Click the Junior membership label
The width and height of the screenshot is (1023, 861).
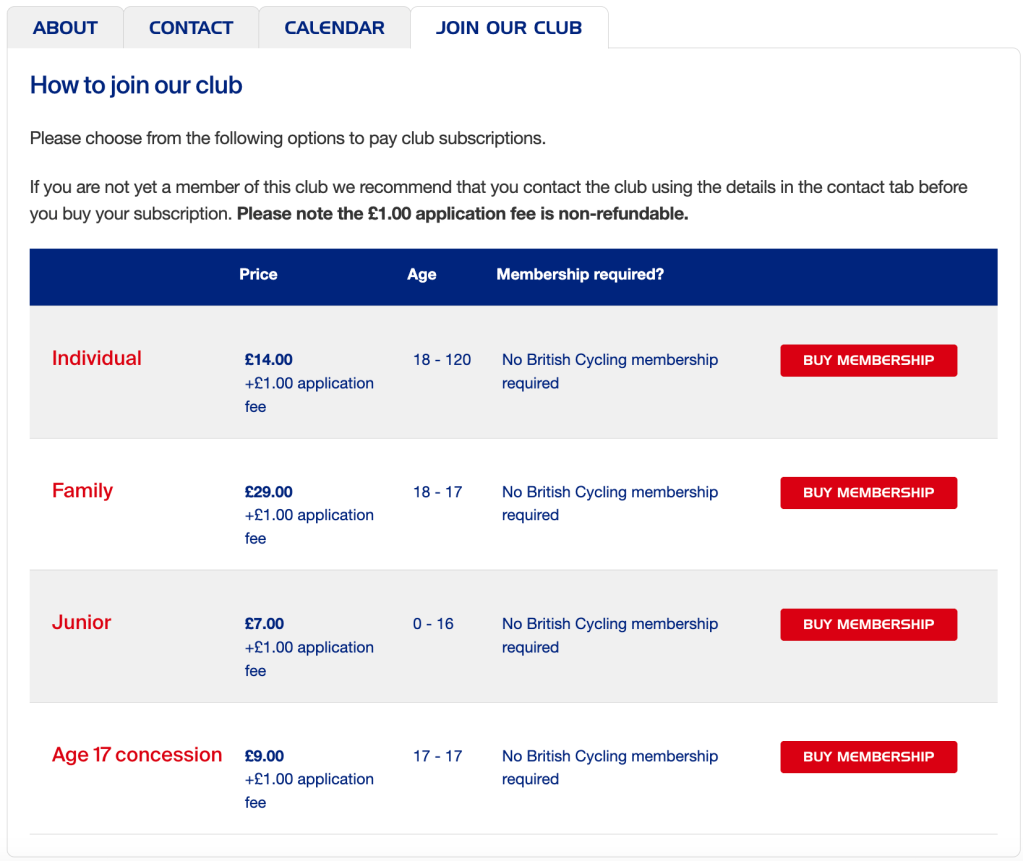81,622
